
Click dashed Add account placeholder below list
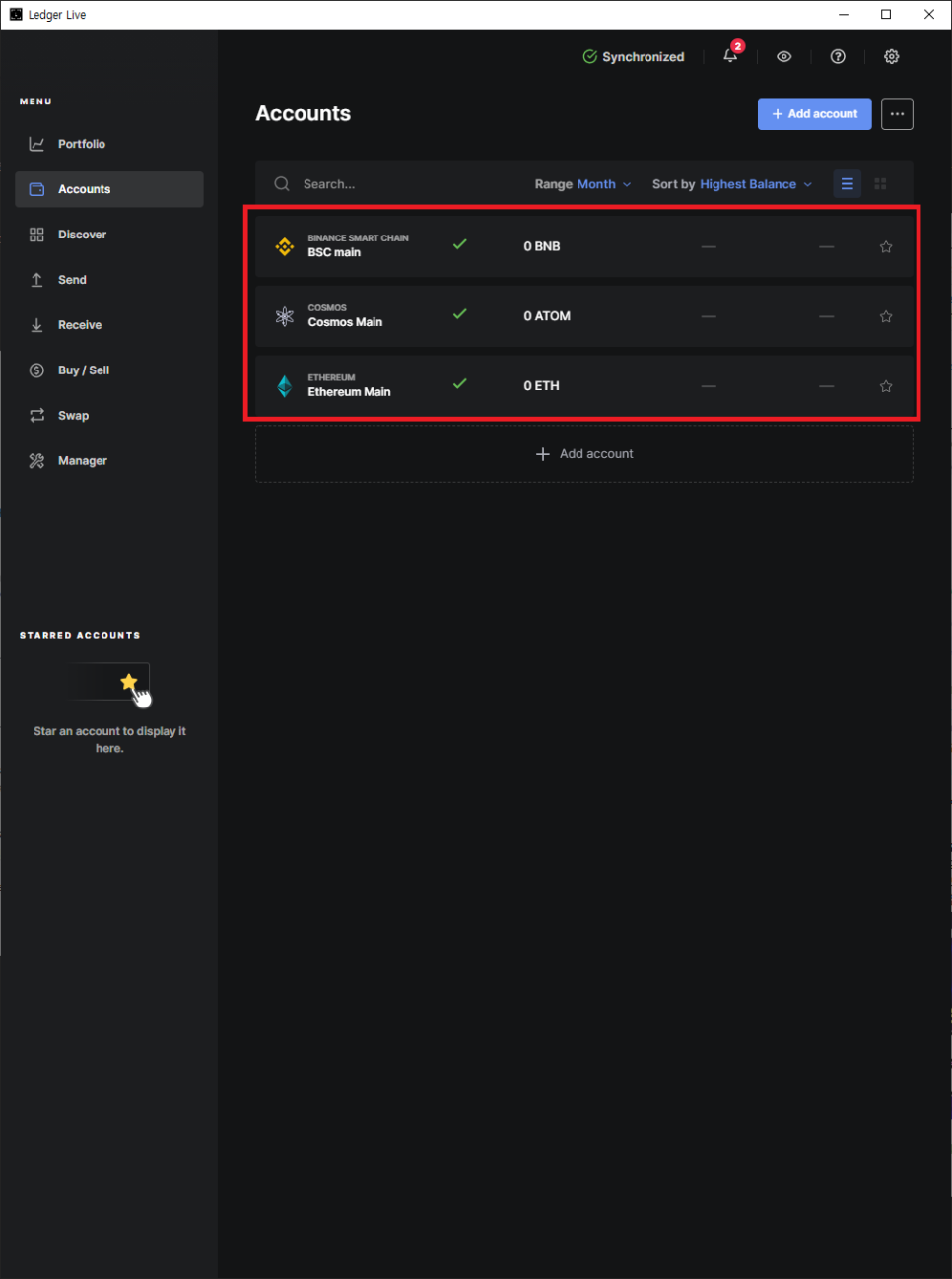tap(584, 454)
